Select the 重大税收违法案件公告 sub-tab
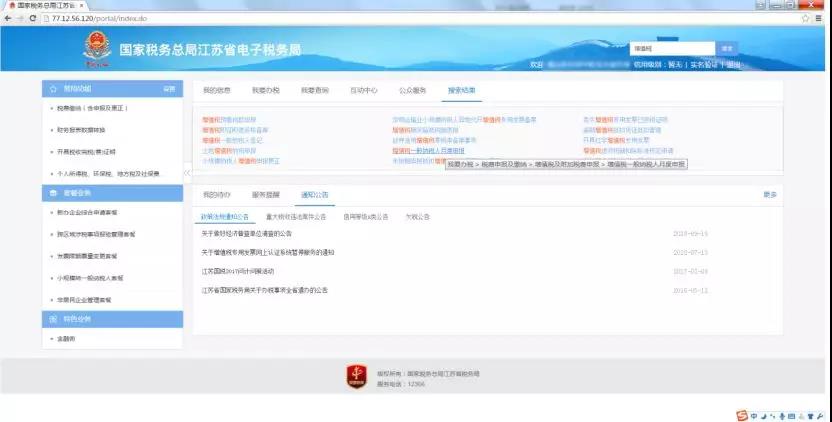Screen dimensions: 832x422 tap(296, 217)
